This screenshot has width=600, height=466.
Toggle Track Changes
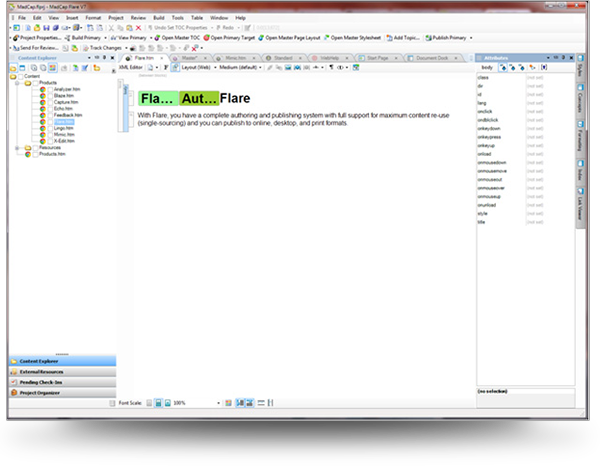(102, 48)
